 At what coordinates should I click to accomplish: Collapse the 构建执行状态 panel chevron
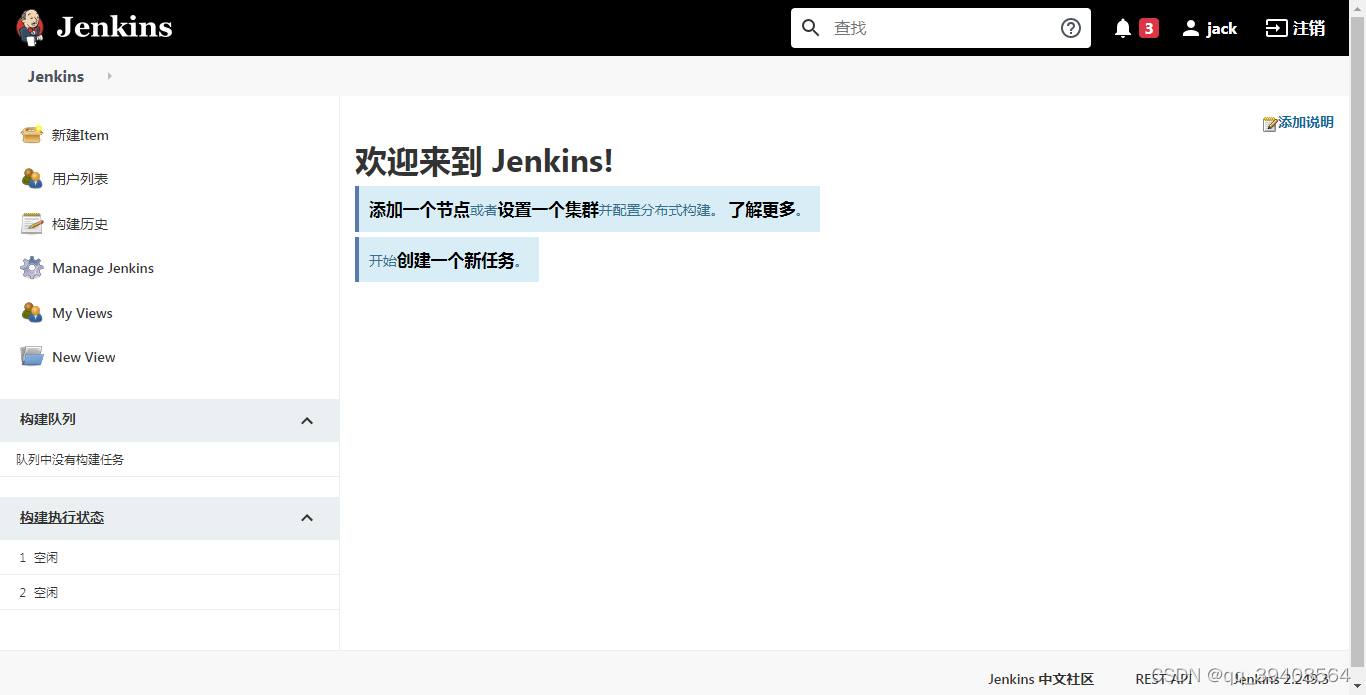[x=307, y=518]
